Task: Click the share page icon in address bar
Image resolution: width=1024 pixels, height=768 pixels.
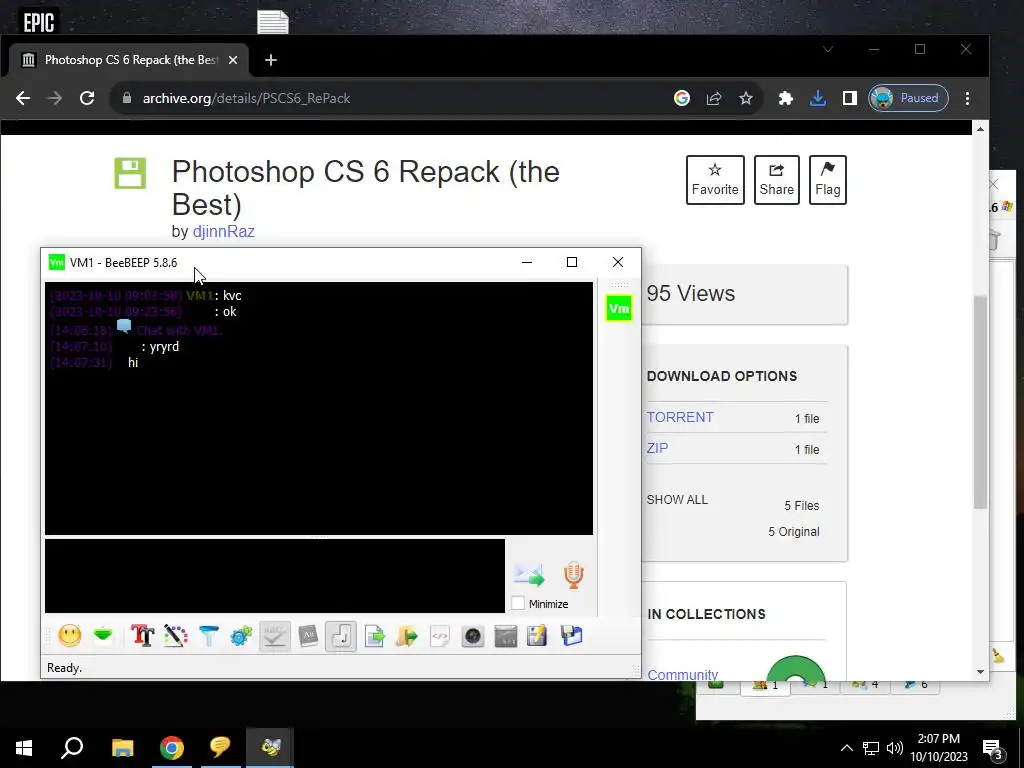Action: [x=714, y=98]
